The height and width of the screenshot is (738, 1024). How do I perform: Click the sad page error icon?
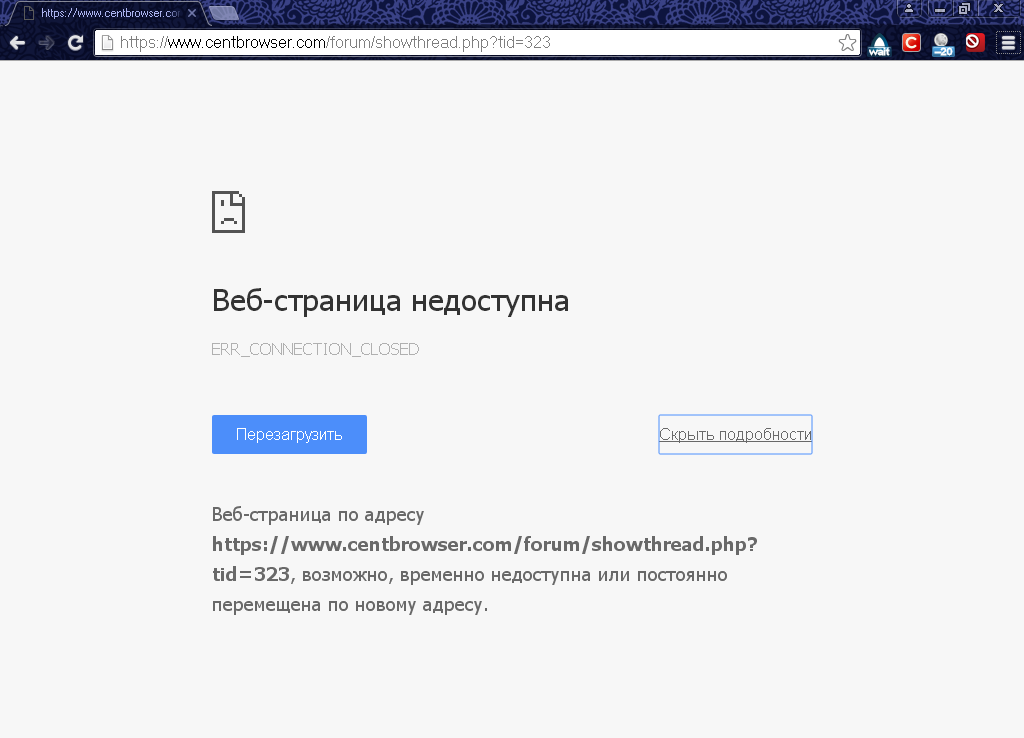click(229, 212)
